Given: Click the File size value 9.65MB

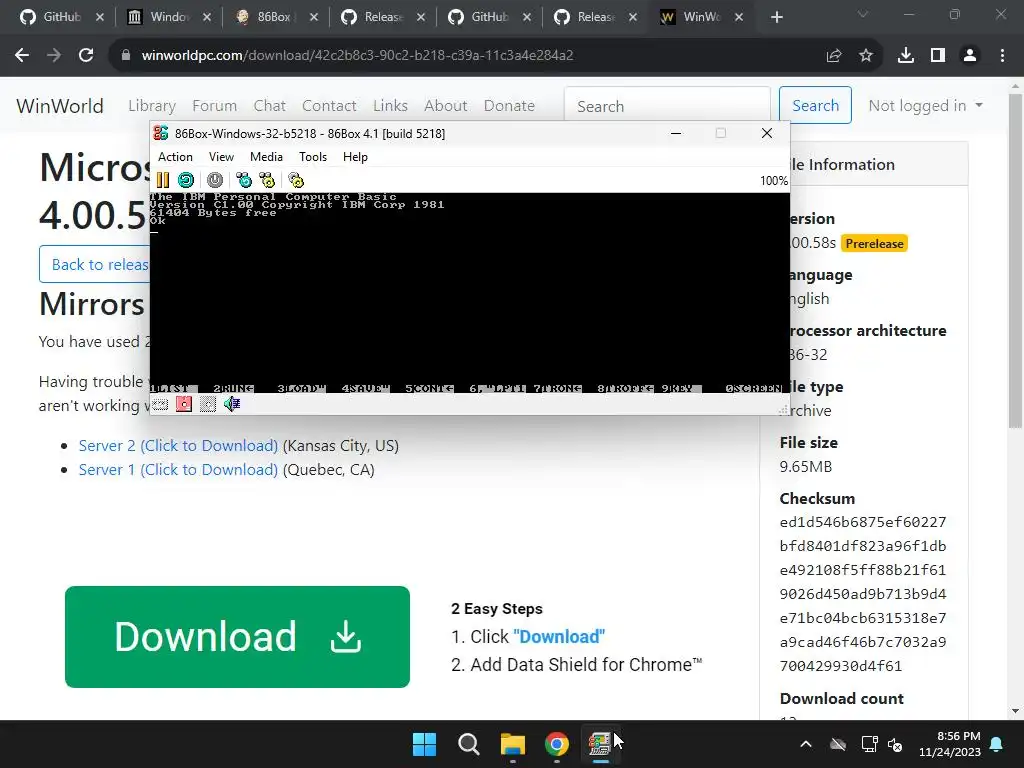Looking at the screenshot, I should pyautogui.click(x=806, y=466).
